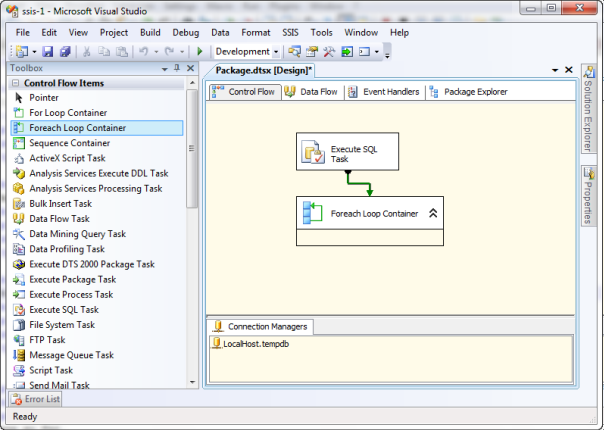The image size is (604, 430).
Task: Click the Save icon in toolbar
Action: (47, 52)
